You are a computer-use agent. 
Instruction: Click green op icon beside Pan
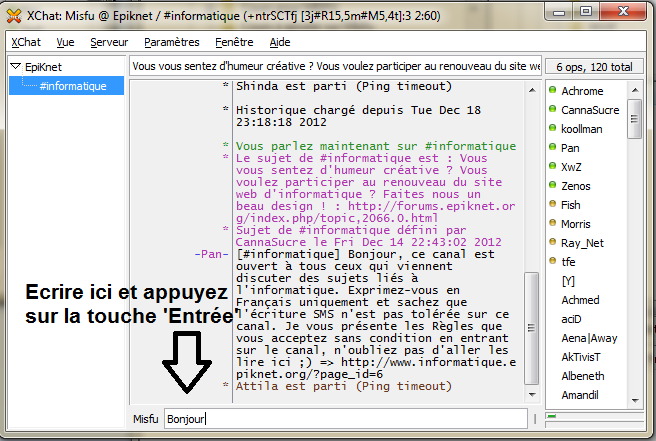coord(552,147)
